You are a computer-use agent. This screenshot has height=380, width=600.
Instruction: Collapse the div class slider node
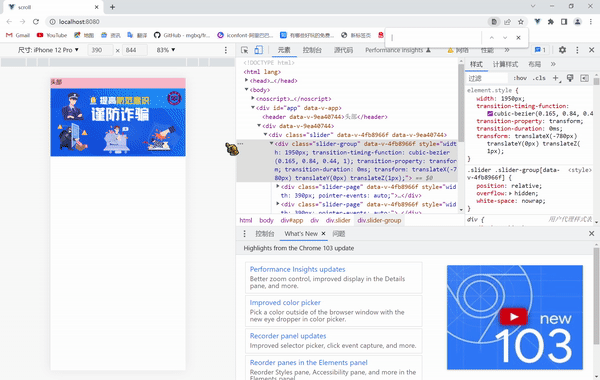[x=266, y=135]
